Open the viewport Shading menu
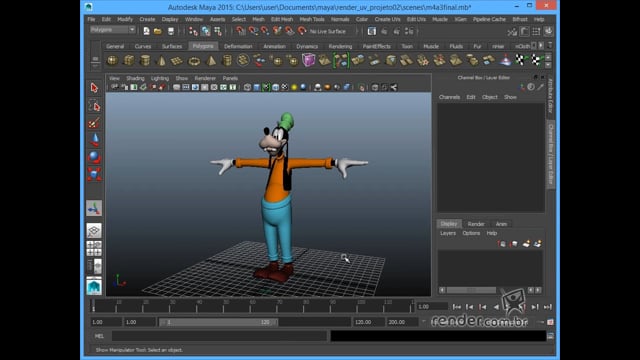The image size is (640, 360). (x=135, y=78)
